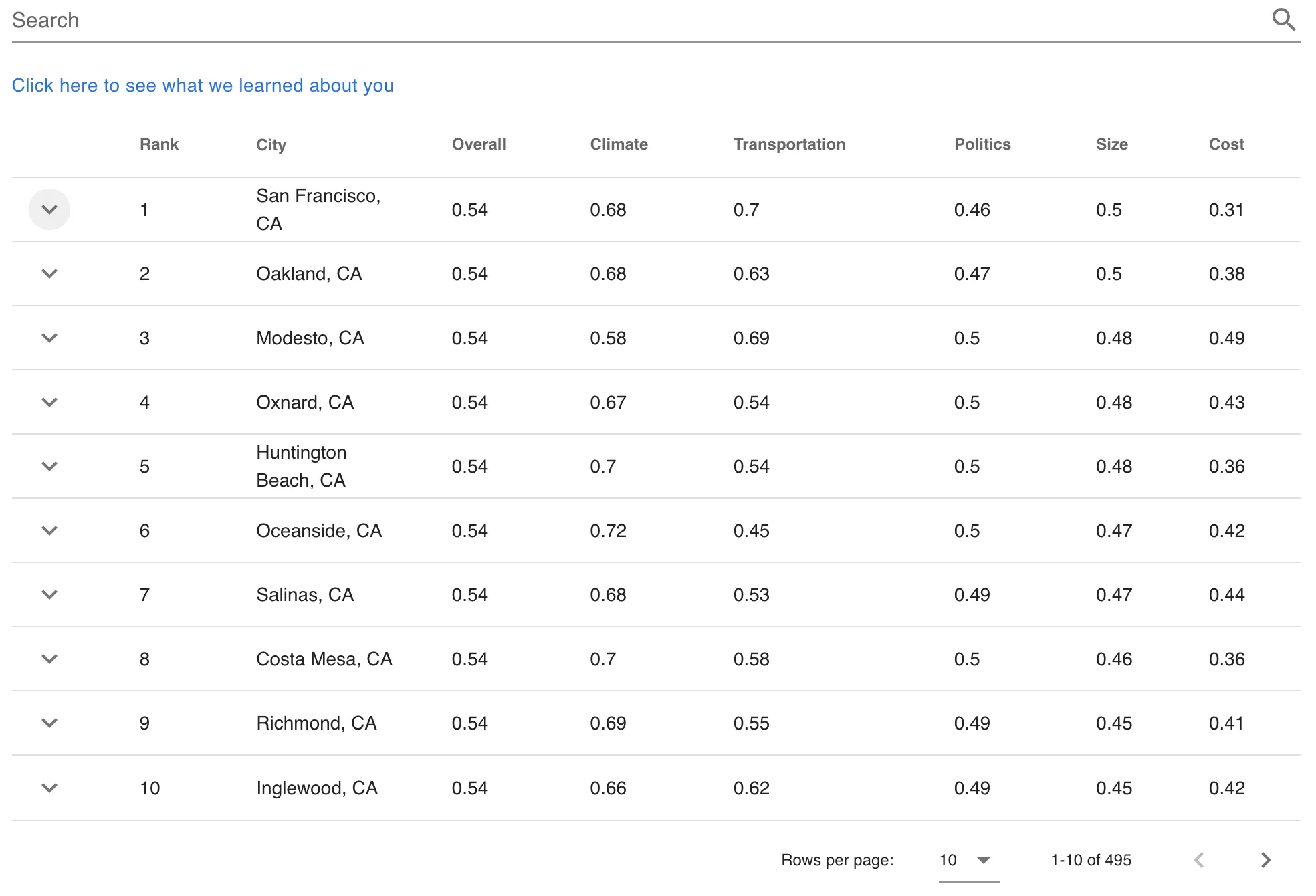Click the 'Inglewood, CA' city cell
The height and width of the screenshot is (896, 1316).
317,788
